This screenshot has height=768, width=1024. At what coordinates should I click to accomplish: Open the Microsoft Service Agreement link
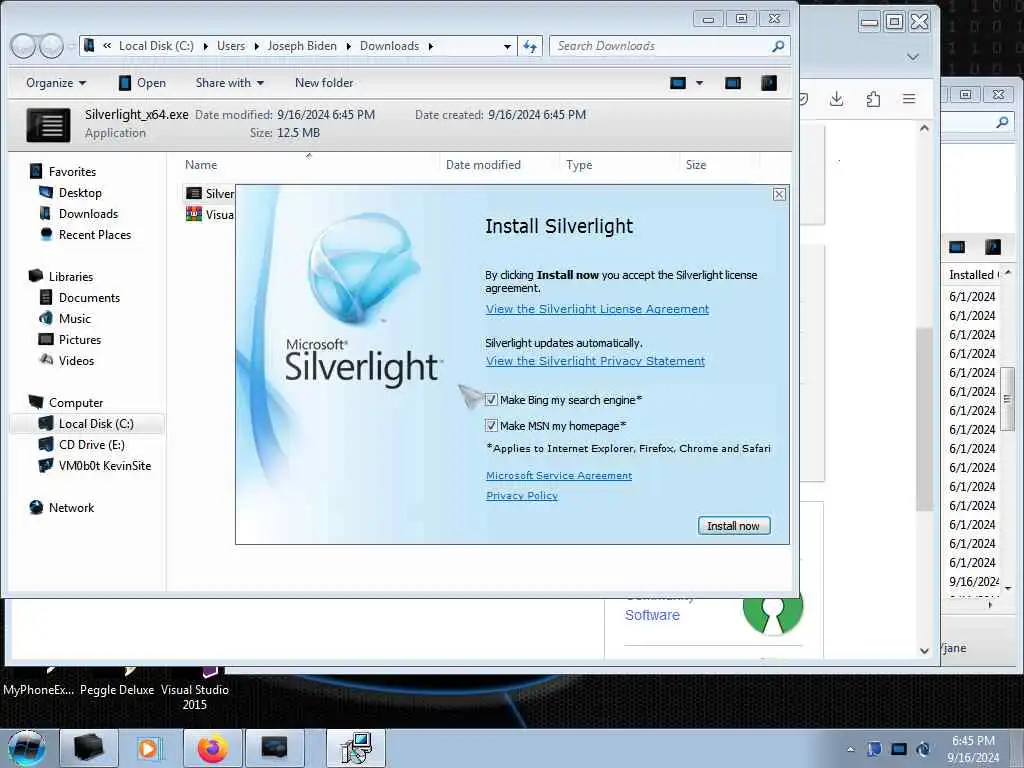click(559, 475)
